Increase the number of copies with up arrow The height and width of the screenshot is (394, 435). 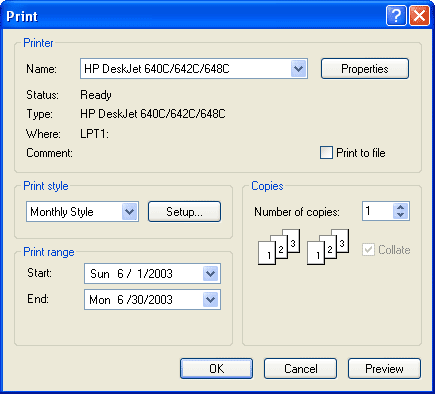401,207
